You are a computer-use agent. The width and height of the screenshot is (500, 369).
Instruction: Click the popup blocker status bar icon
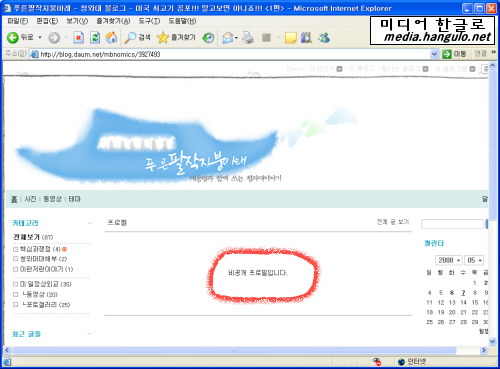click(377, 362)
